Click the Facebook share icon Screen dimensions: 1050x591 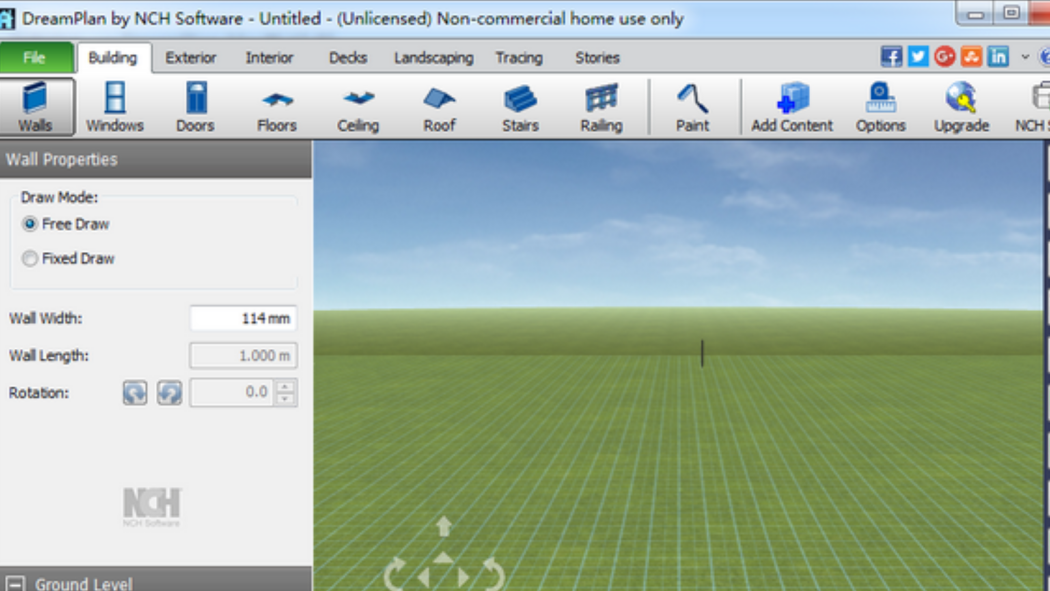click(x=891, y=57)
